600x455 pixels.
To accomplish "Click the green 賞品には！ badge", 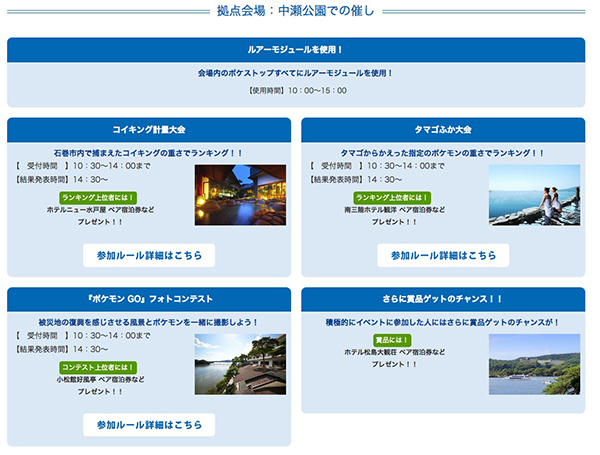I will [x=392, y=340].
